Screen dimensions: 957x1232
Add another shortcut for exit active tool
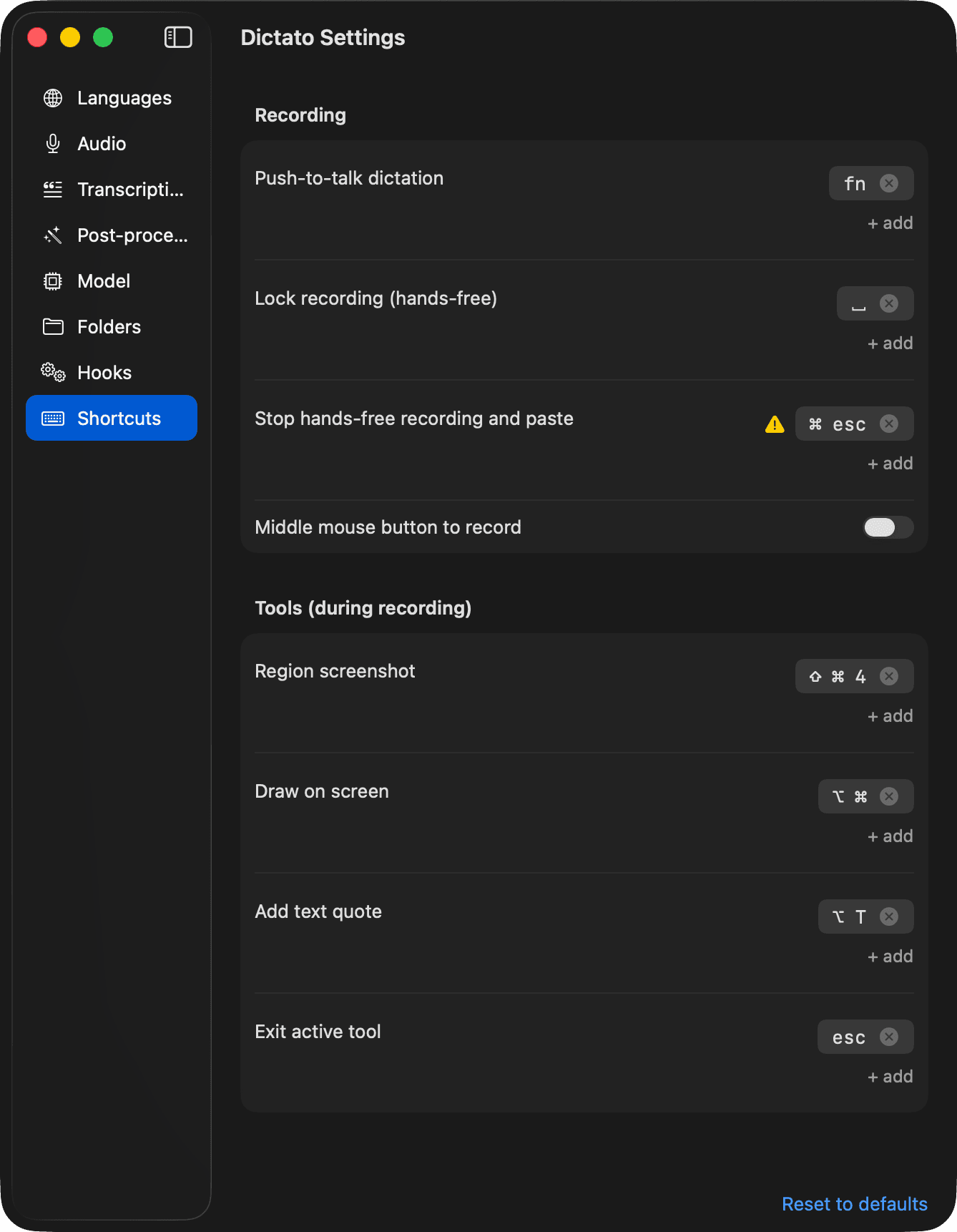pos(890,1077)
